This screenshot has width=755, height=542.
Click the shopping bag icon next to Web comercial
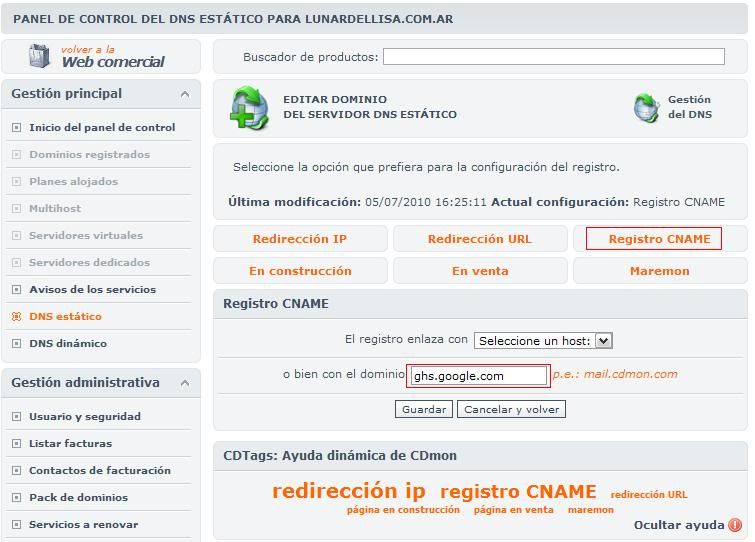[39, 56]
